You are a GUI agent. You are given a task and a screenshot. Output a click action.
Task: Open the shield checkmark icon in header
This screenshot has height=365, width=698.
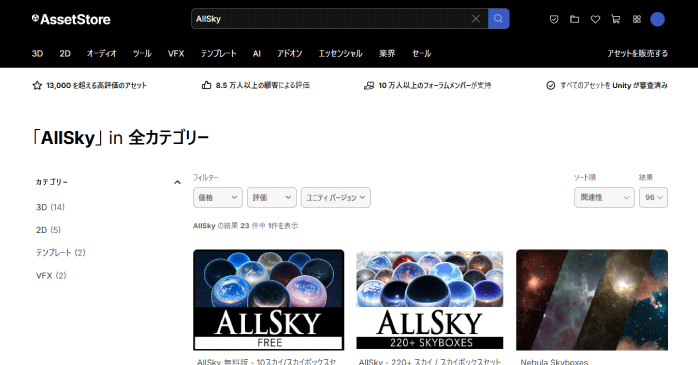click(554, 19)
